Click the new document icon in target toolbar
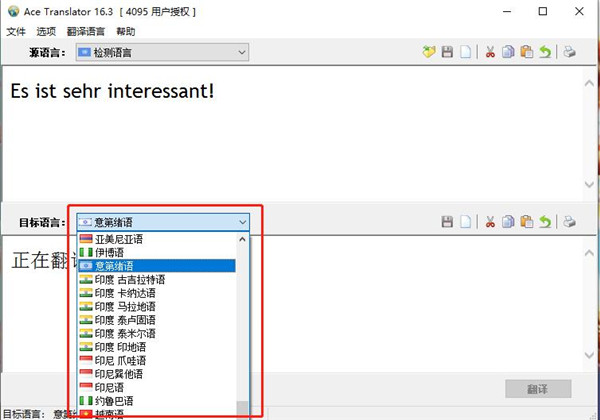Image resolution: width=600 pixels, height=420 pixels. 466,222
